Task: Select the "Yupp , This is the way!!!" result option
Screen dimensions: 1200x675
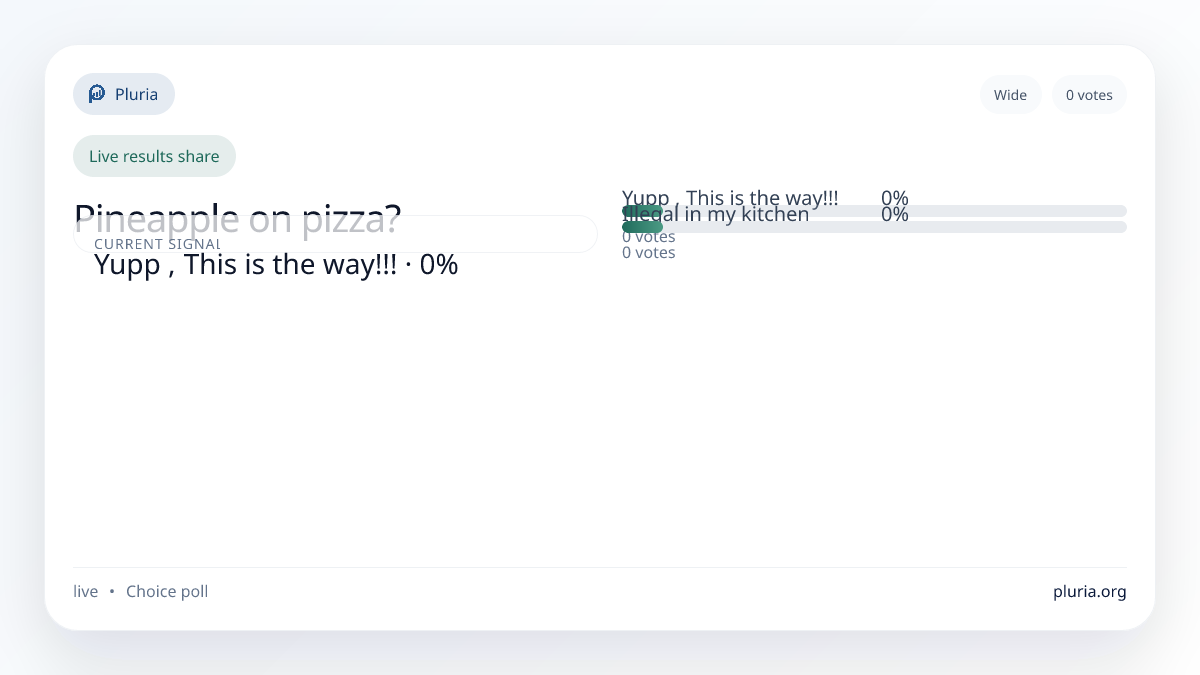Action: (730, 197)
